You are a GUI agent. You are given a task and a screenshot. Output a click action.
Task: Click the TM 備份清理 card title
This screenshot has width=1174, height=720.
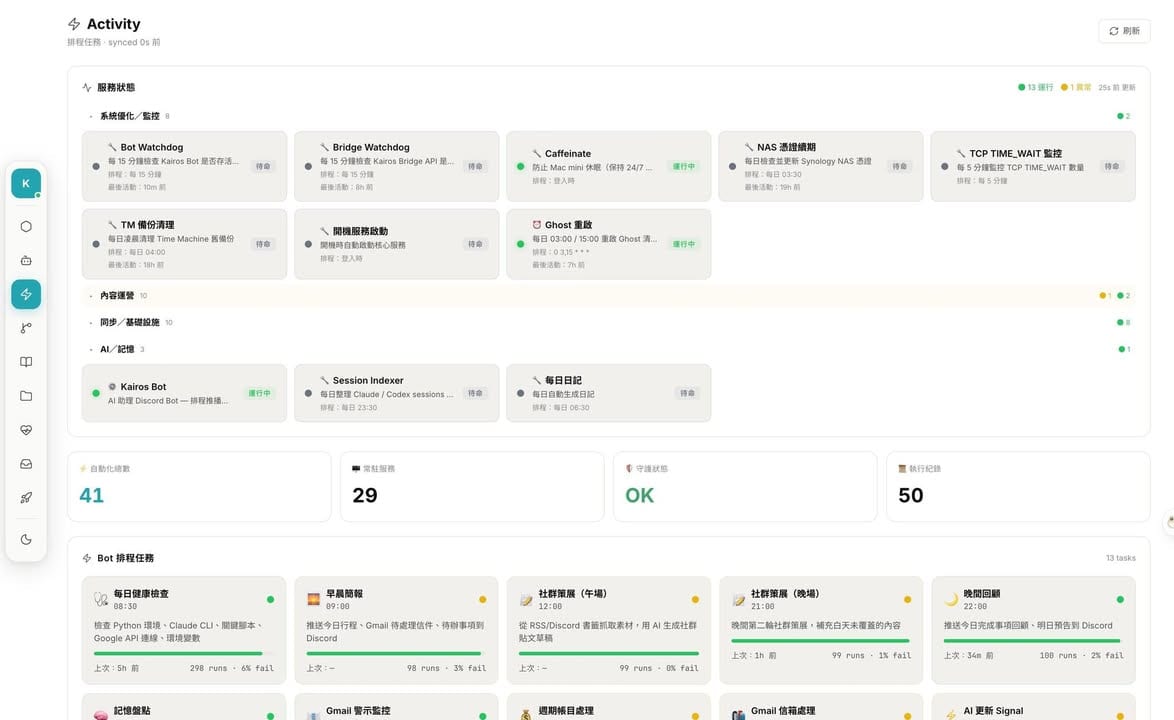[x=147, y=225]
